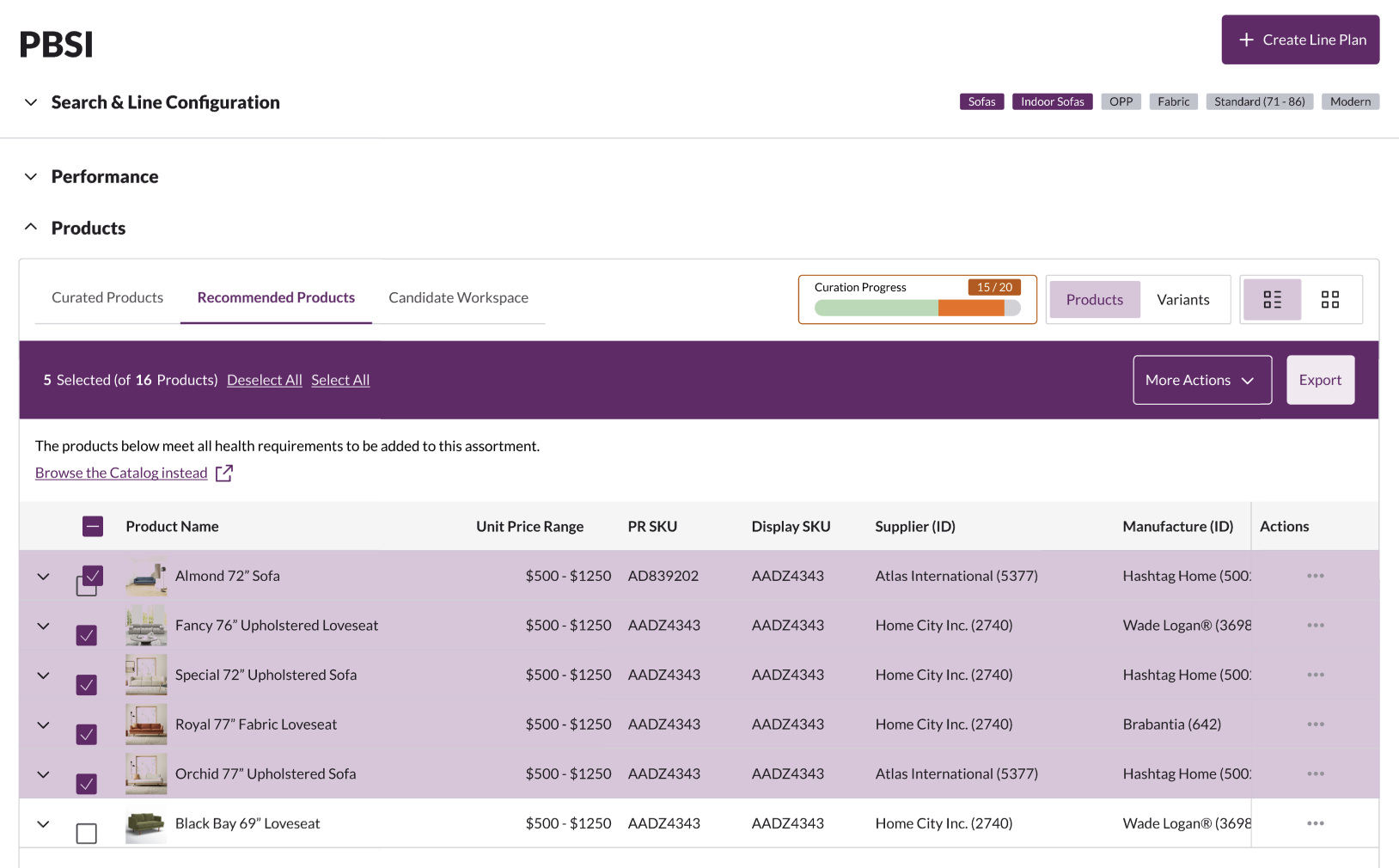1399x868 pixels.
Task: Open three-dot actions for Black Bay 69" Loveseat
Action: (x=1315, y=823)
